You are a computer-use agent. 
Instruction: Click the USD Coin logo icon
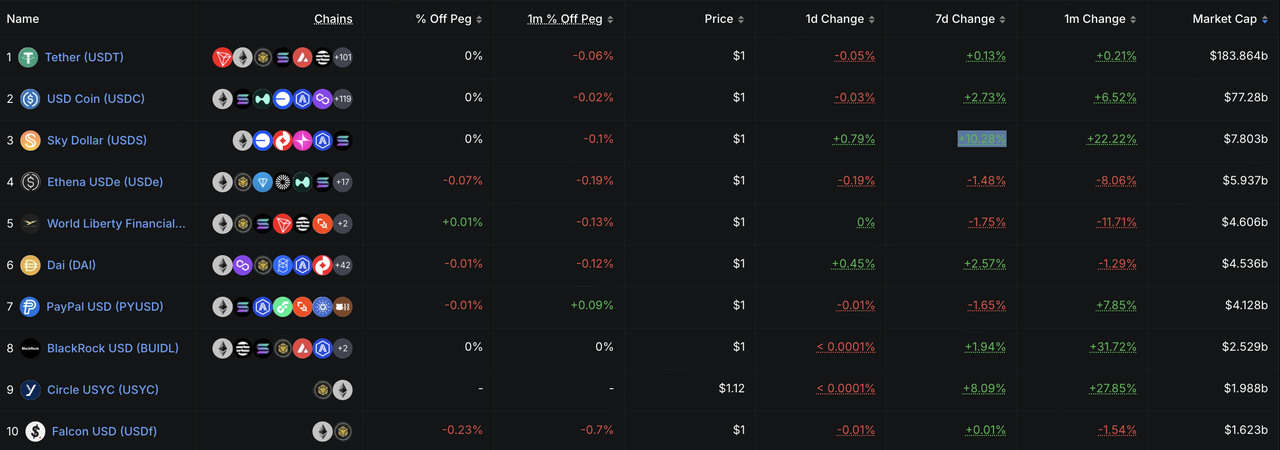point(30,99)
